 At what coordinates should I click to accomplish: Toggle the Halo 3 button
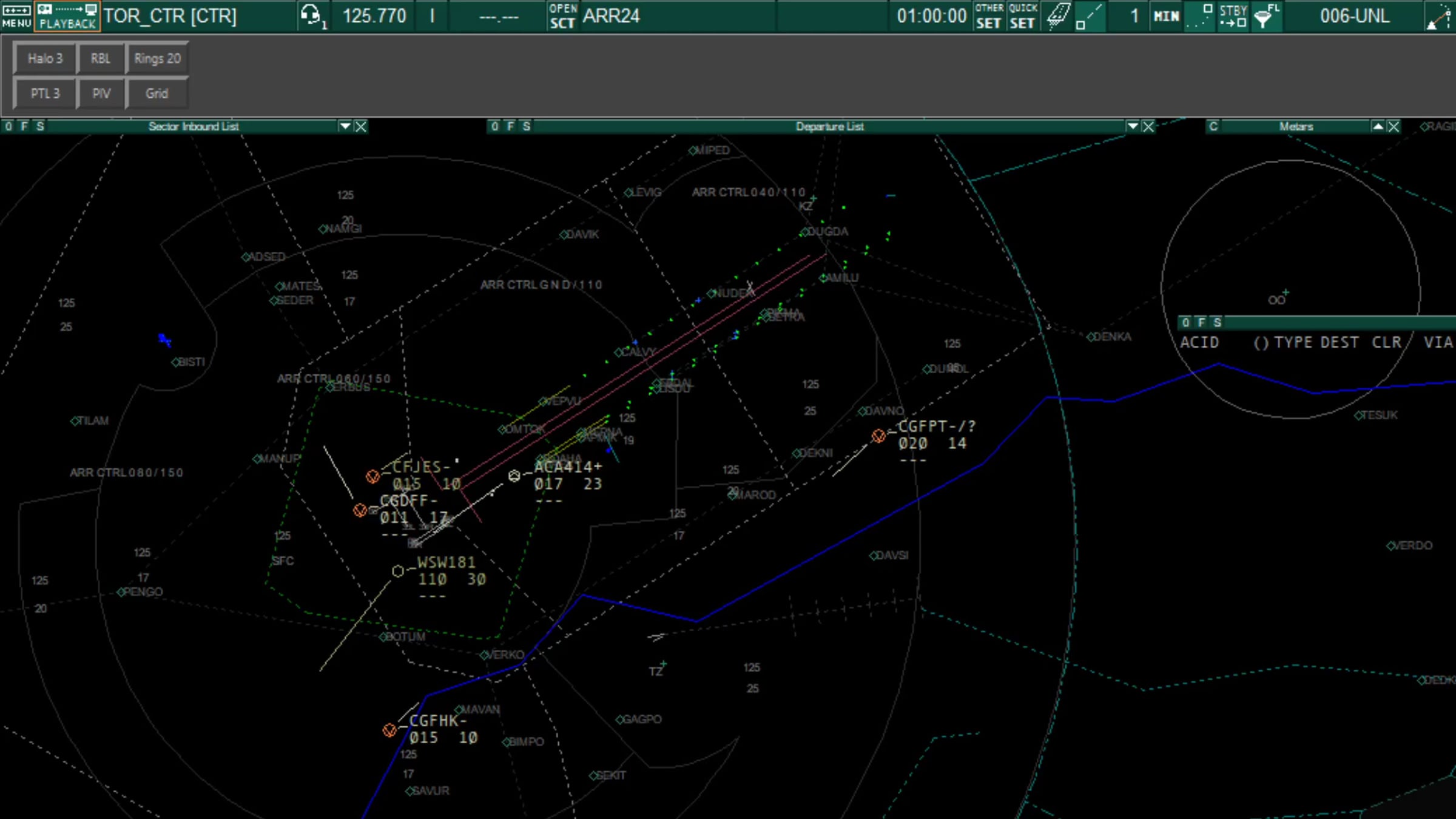point(45,59)
